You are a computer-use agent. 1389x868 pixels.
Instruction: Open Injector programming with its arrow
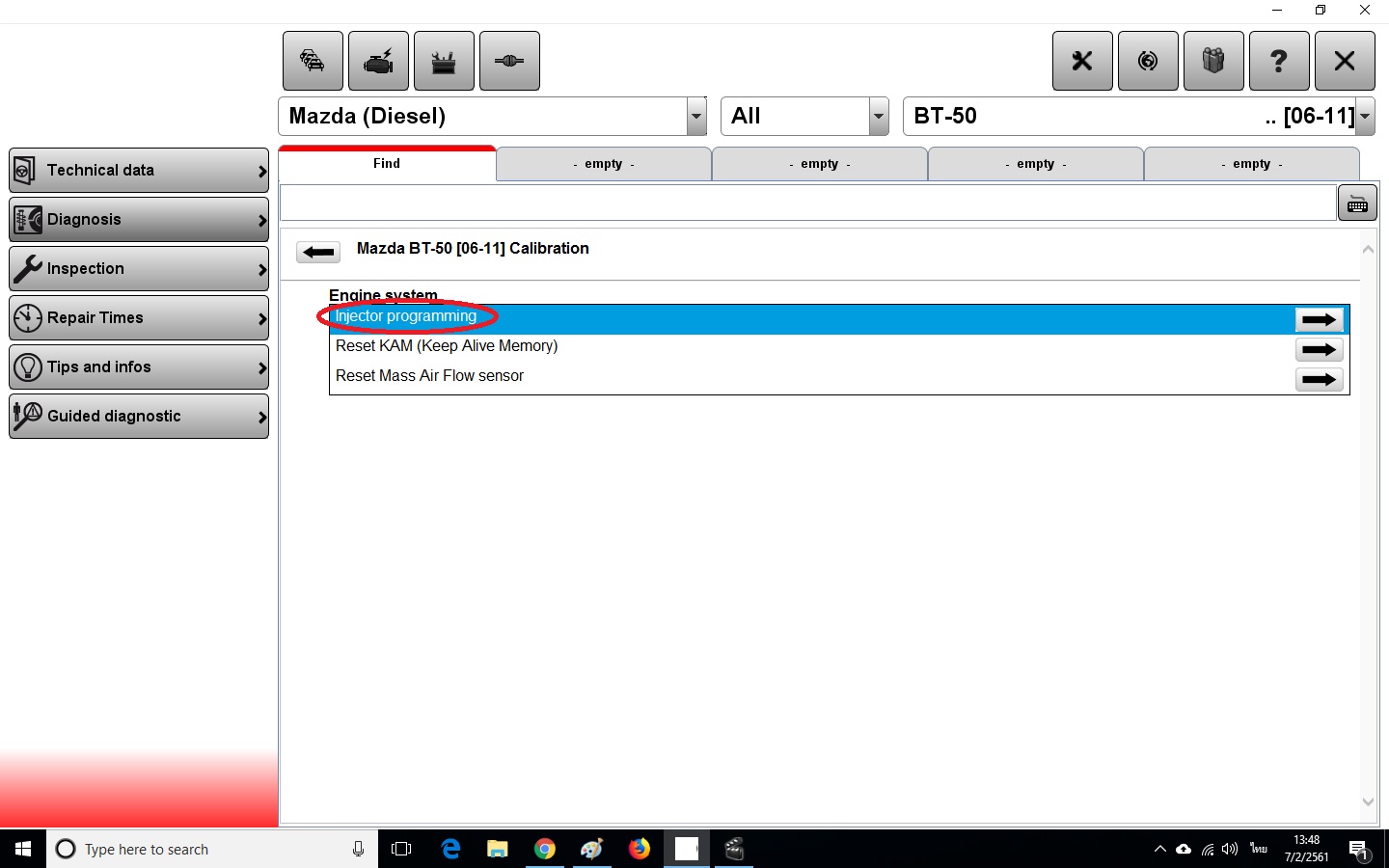[1319, 319]
